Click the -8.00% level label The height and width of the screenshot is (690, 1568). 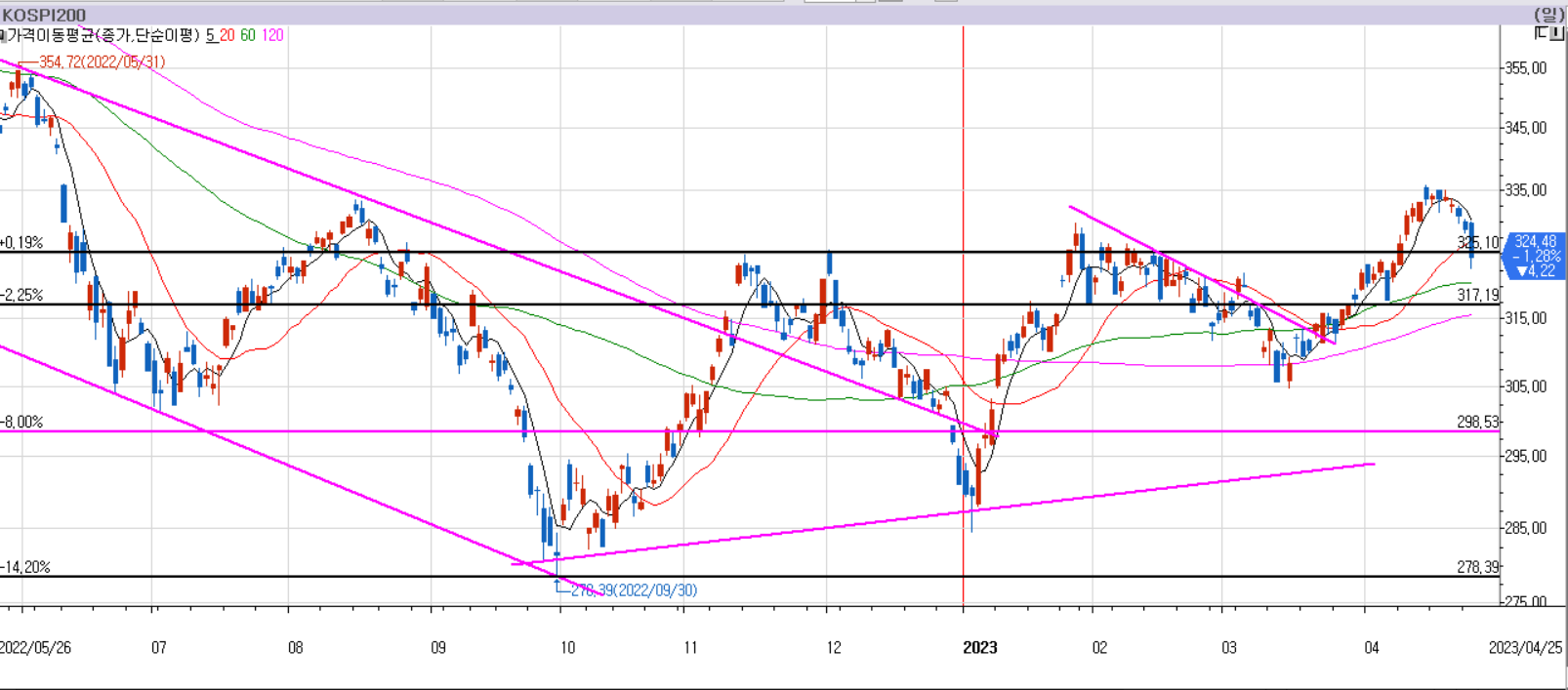pos(21,422)
